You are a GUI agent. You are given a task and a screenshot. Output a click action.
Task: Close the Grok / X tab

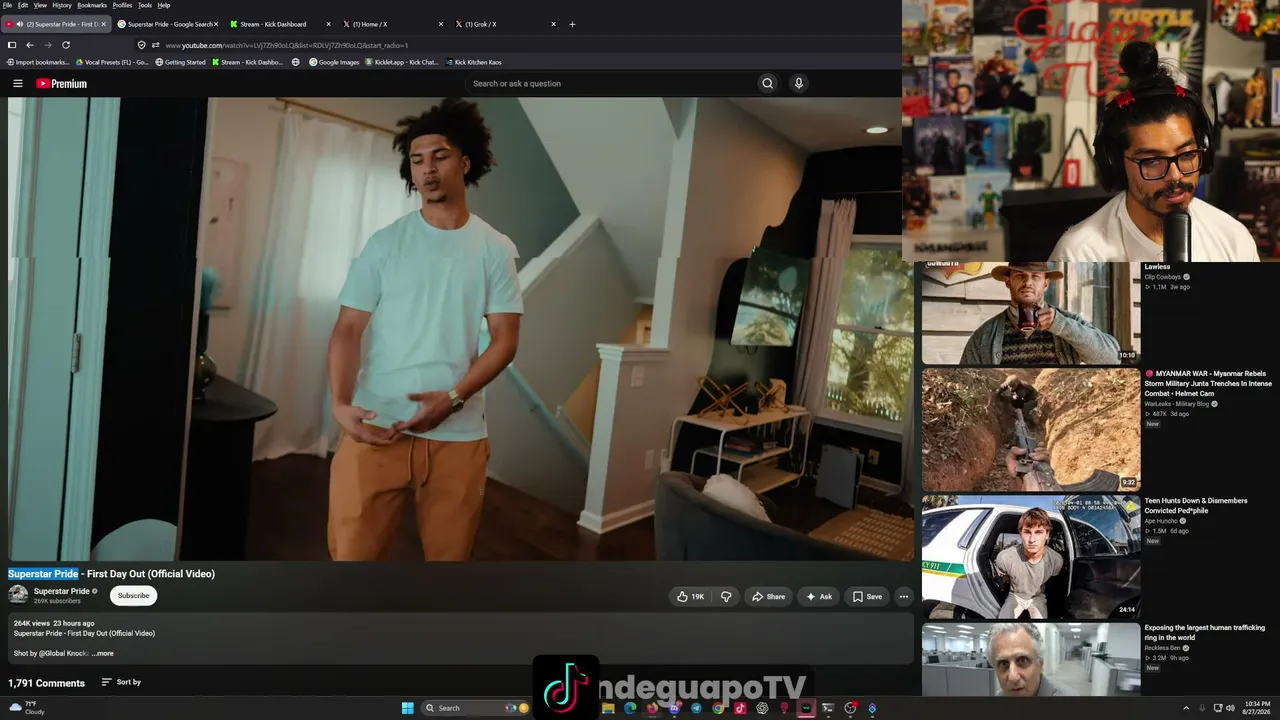[553, 24]
